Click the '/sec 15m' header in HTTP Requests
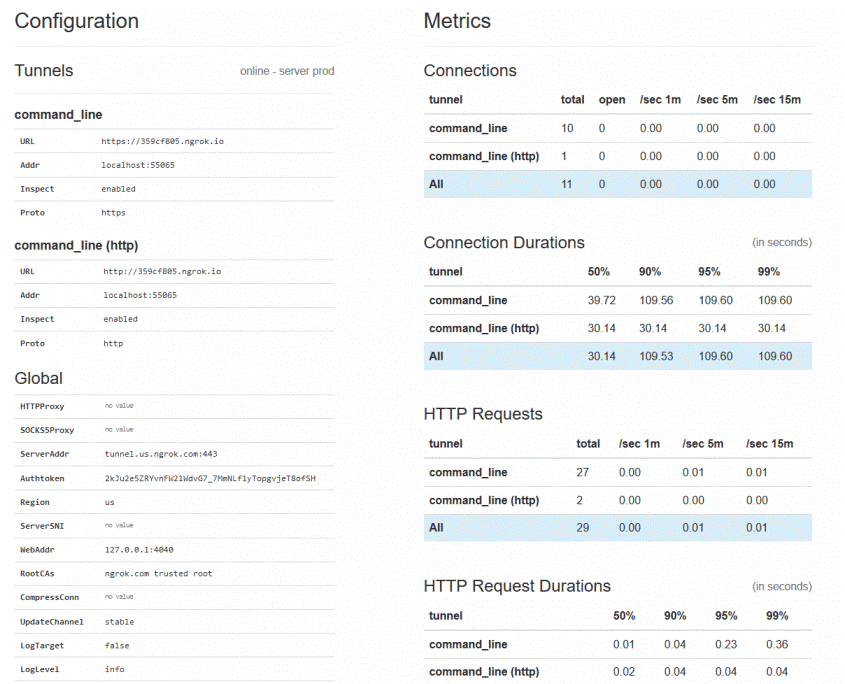The image size is (845, 684). pyautogui.click(x=769, y=444)
